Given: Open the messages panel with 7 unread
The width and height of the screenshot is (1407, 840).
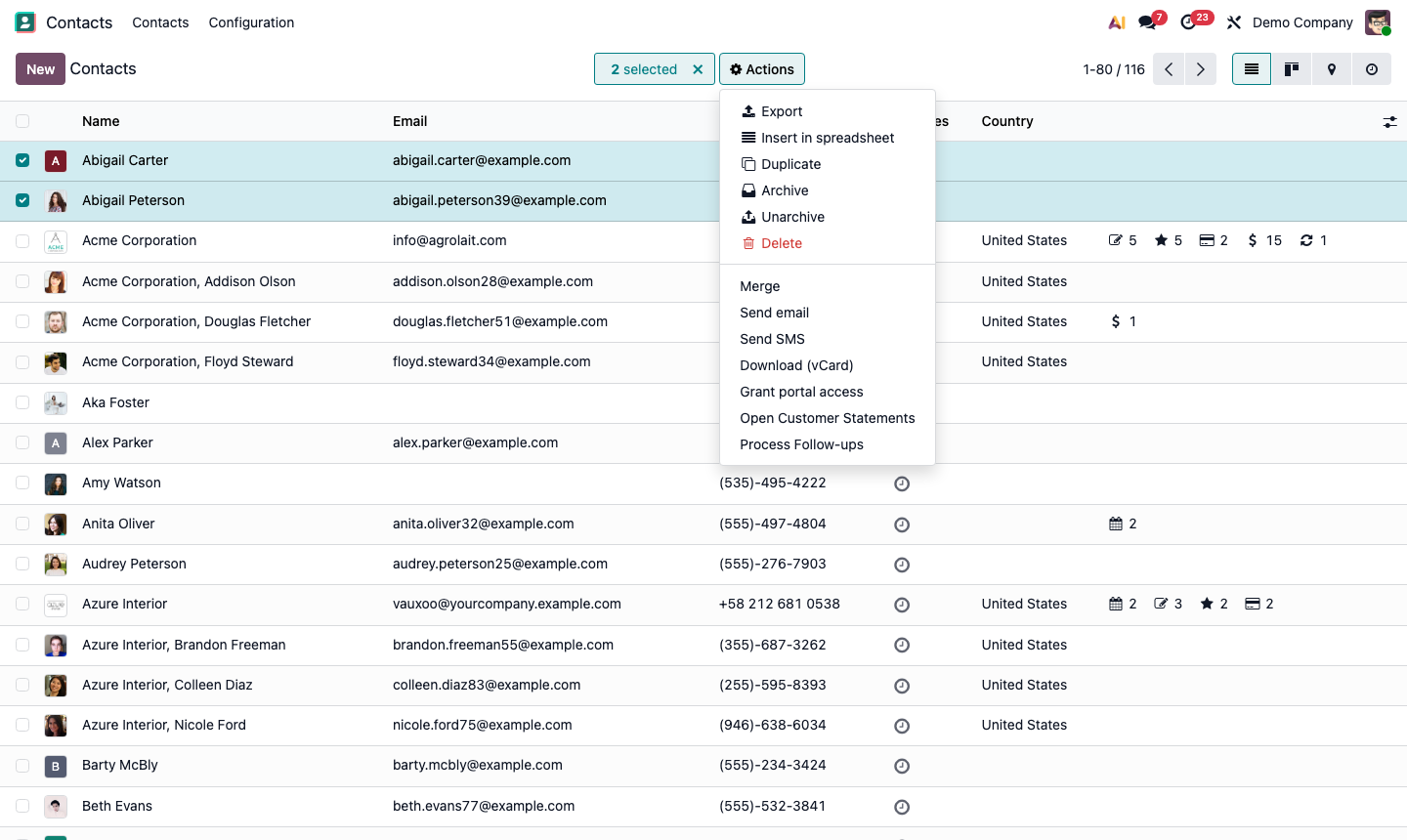Looking at the screenshot, I should (1145, 21).
